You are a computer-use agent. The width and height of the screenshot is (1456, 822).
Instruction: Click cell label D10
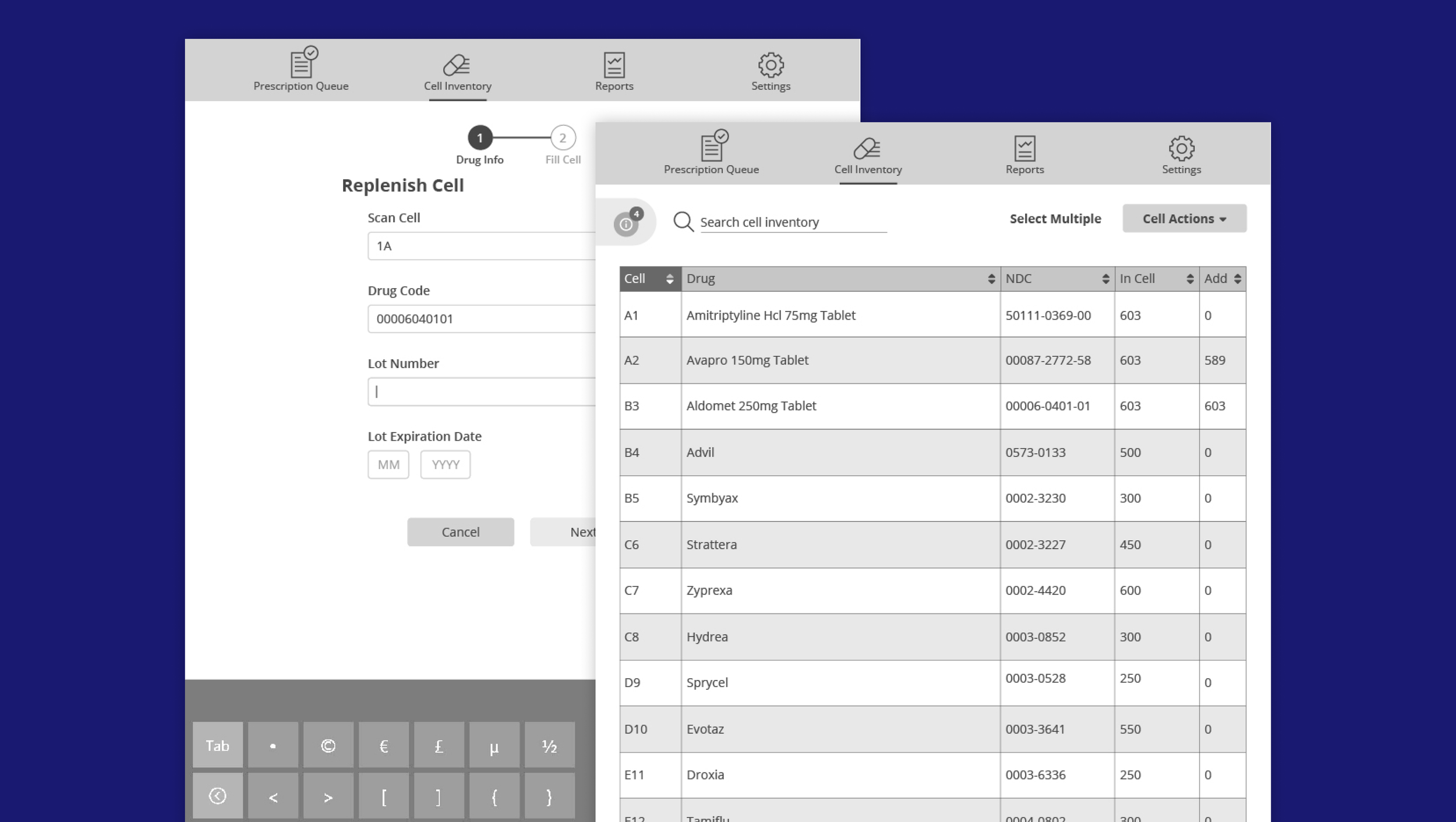[635, 729]
